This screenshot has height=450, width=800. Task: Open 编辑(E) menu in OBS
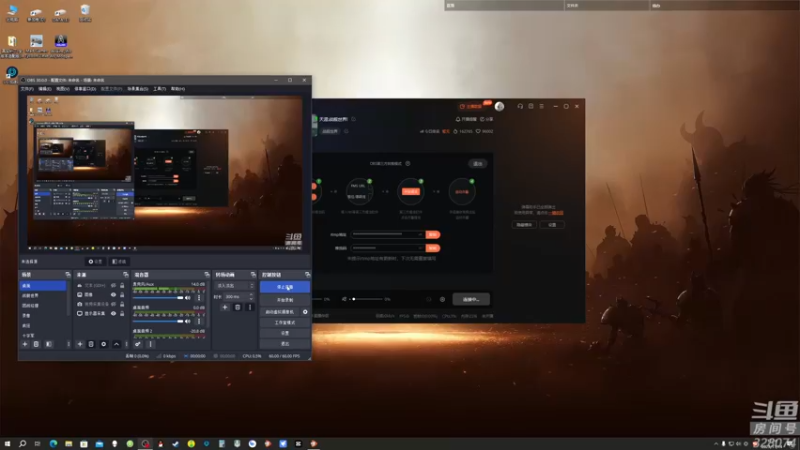(45, 89)
